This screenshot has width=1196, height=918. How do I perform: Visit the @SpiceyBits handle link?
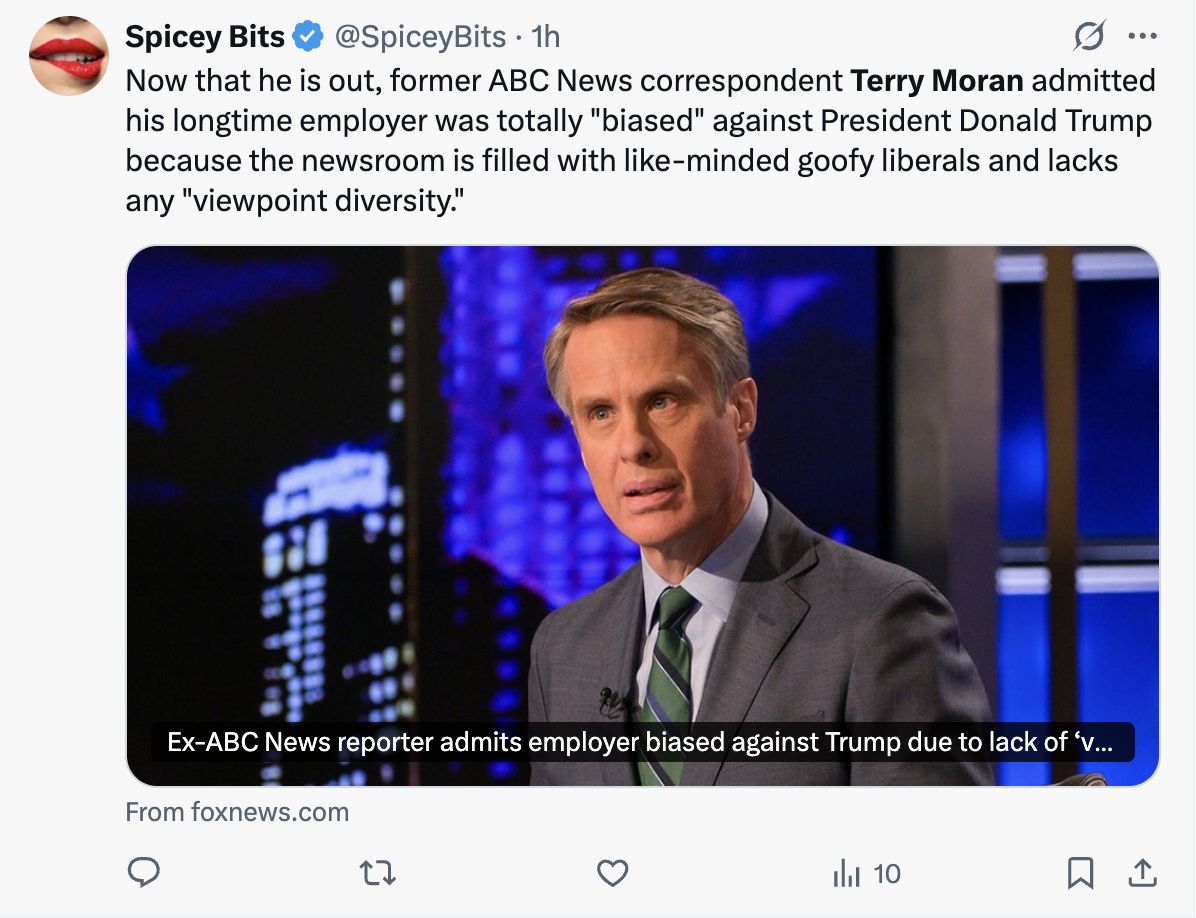(x=419, y=37)
